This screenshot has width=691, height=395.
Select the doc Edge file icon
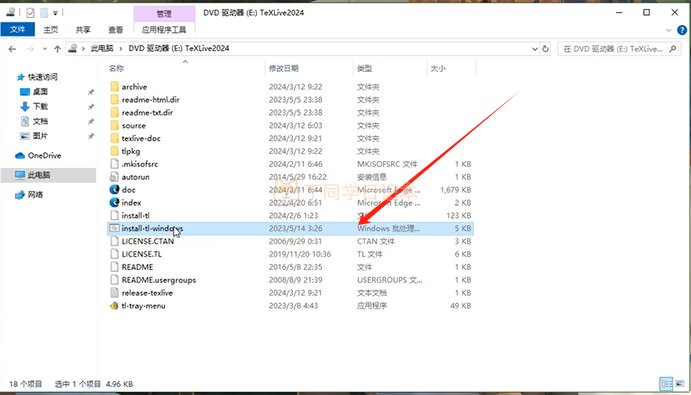tap(115, 190)
